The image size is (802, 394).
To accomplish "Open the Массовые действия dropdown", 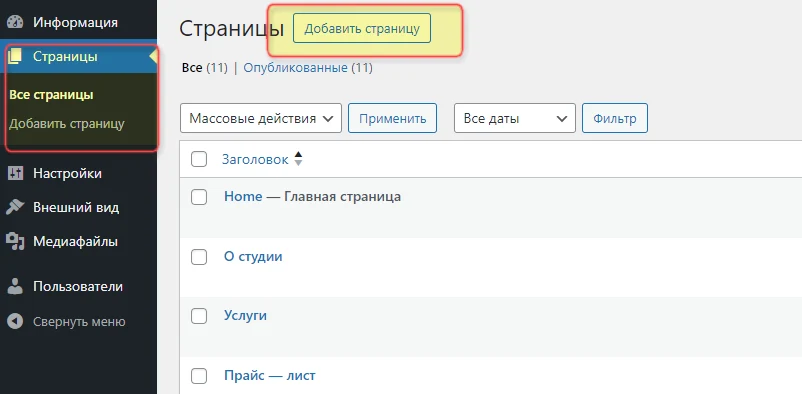I will point(261,118).
